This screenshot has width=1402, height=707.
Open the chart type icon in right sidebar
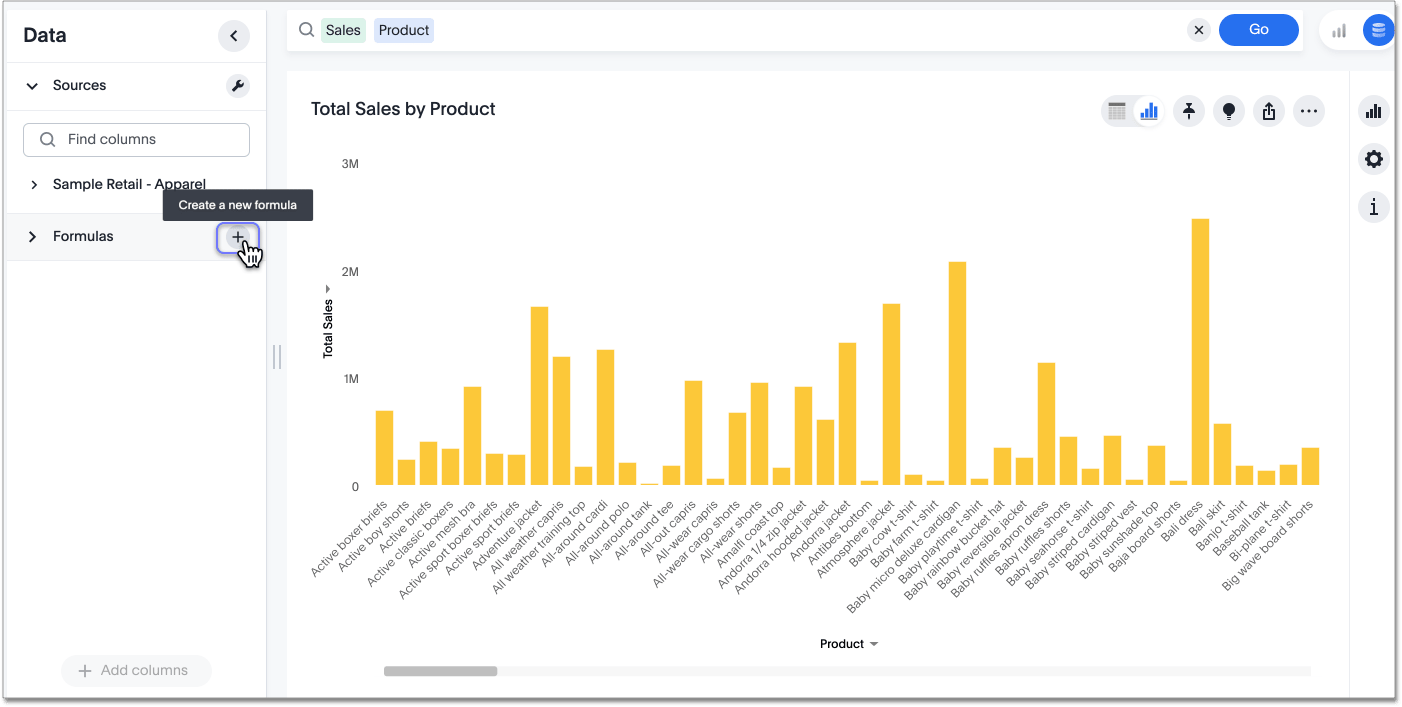pos(1374,111)
